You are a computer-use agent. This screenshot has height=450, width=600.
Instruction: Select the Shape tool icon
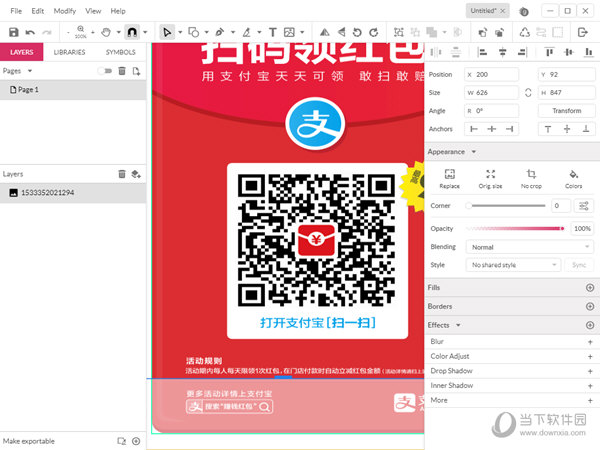194,32
